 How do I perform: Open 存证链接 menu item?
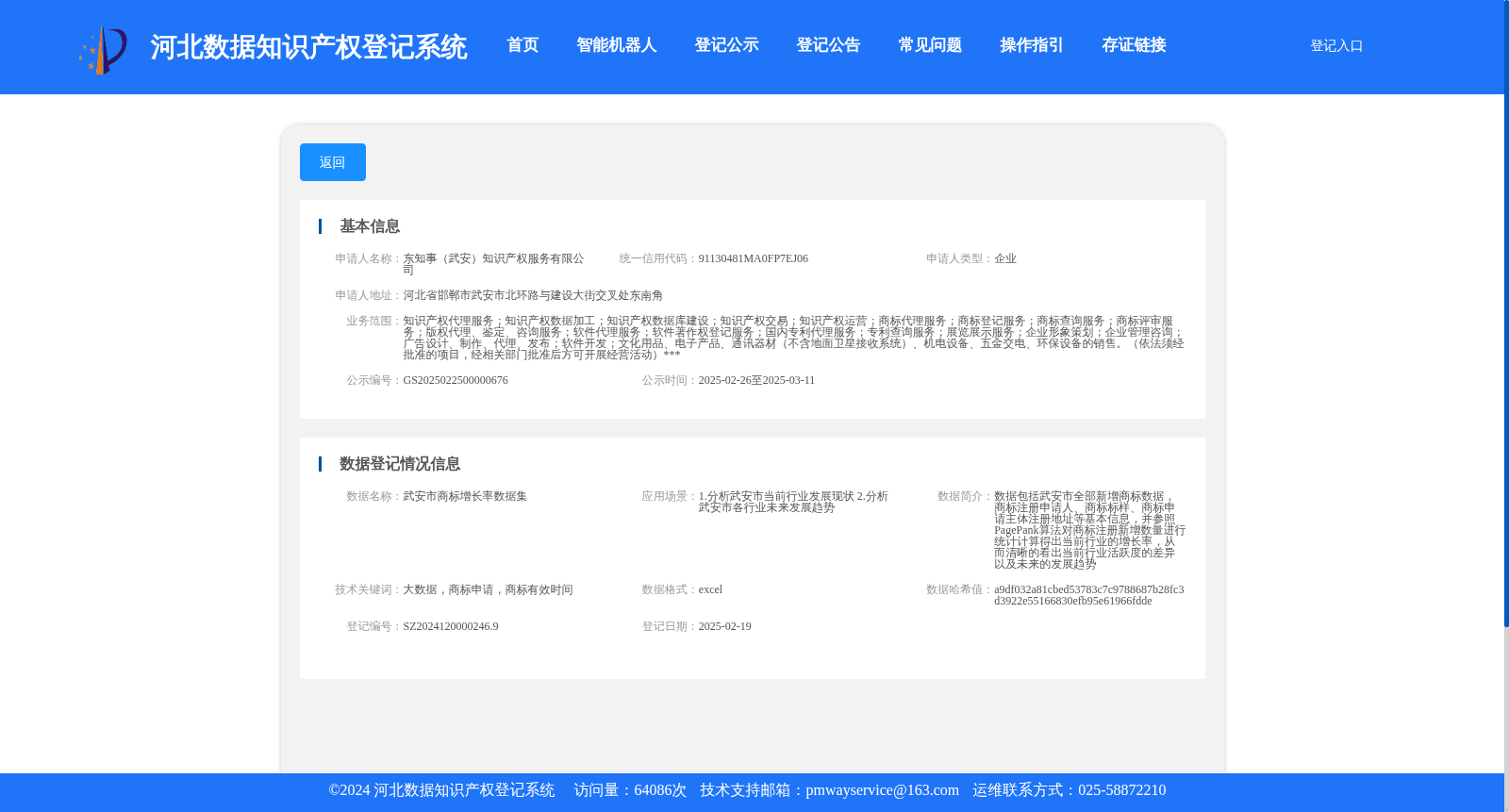click(1134, 45)
